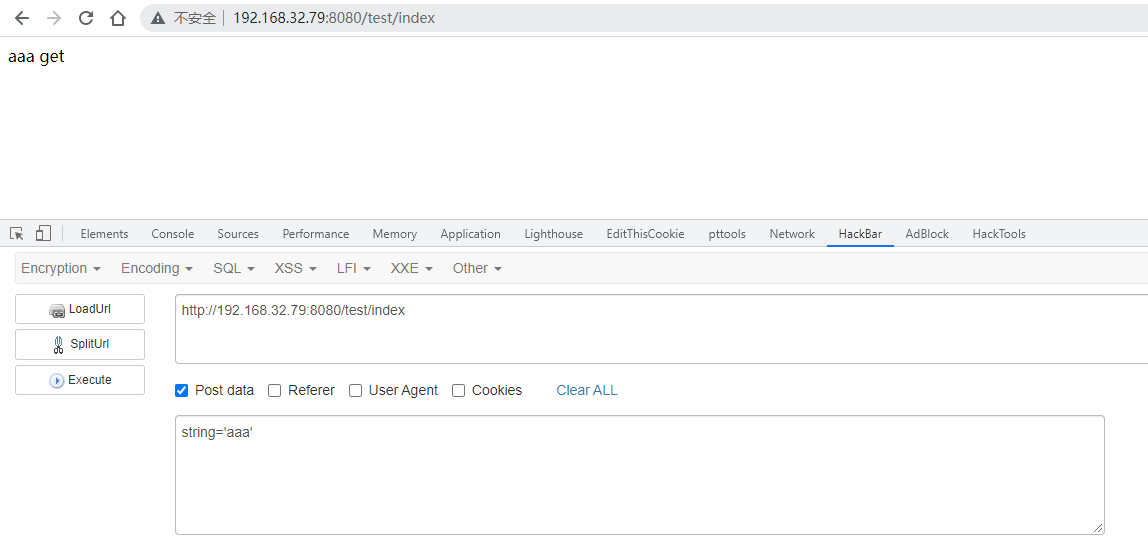Open the Network tab
The width and height of the screenshot is (1148, 540).
tap(792, 234)
